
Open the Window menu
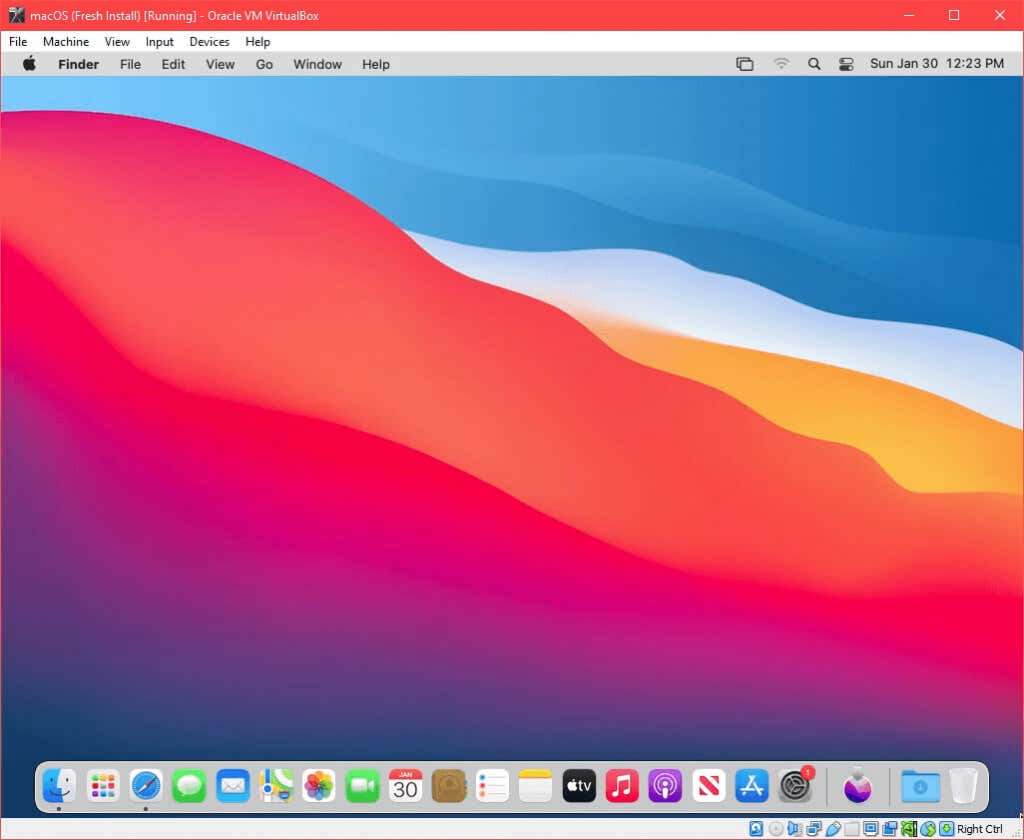click(317, 64)
